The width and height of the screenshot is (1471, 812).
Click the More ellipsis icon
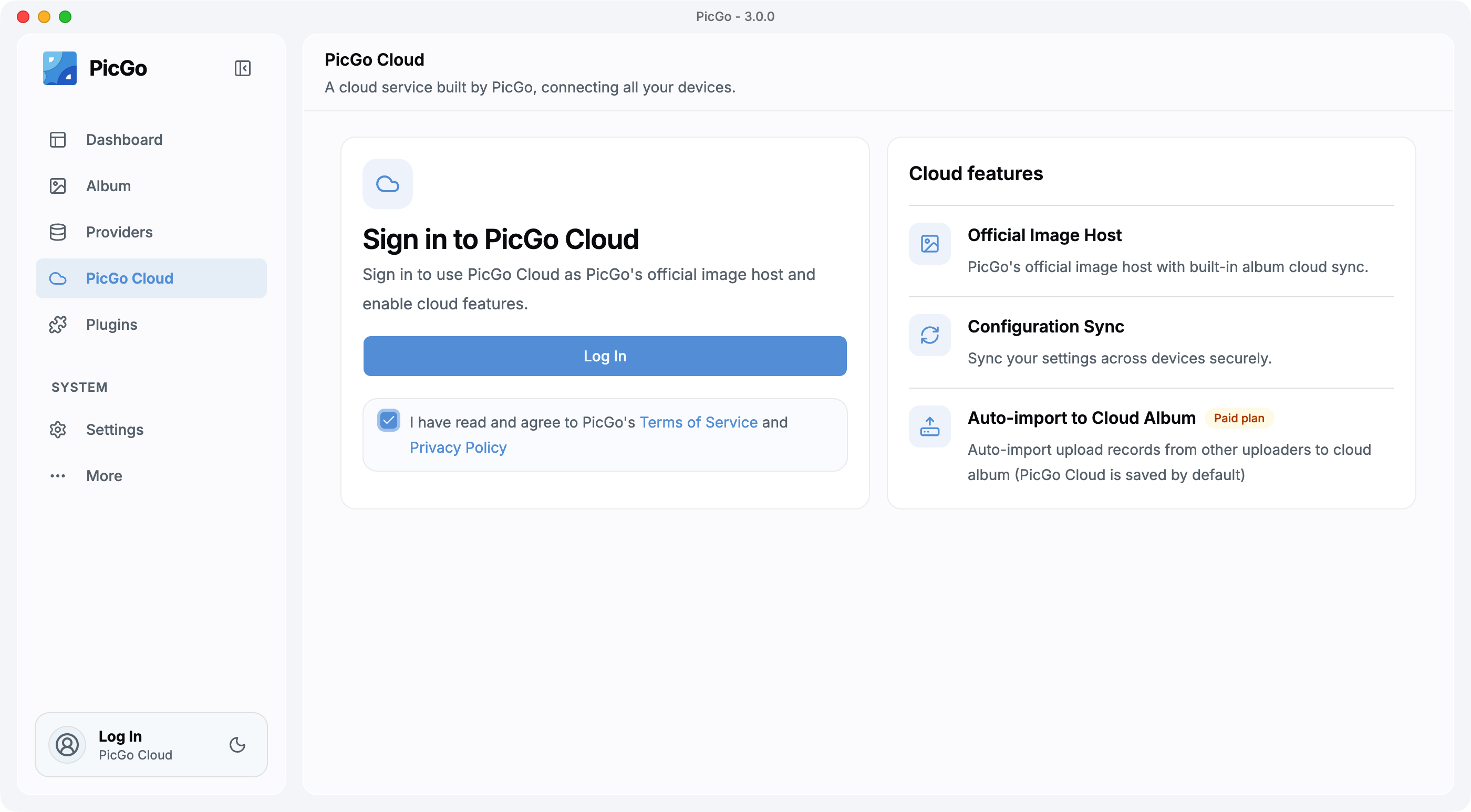58,476
